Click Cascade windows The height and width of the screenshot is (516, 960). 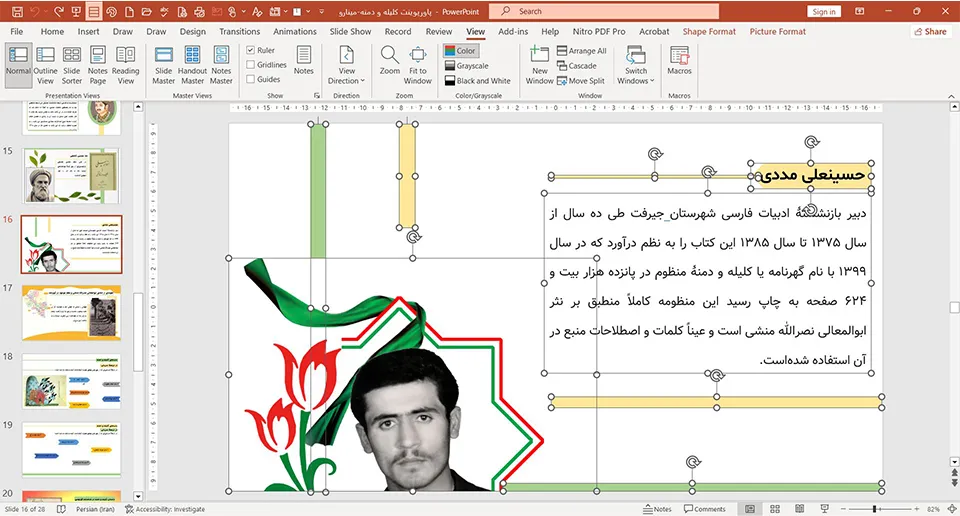577,65
